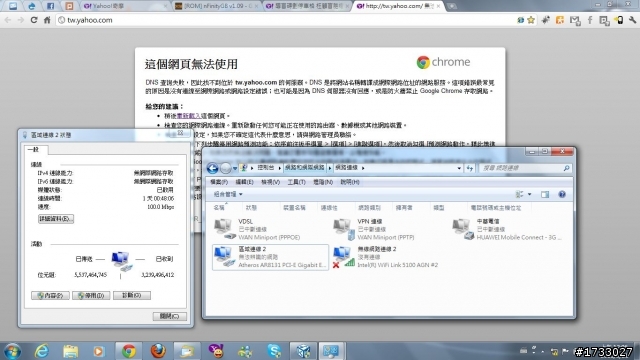The image size is (640, 360).
Task: Open the Advanced (進階) menu
Action: 323,182
